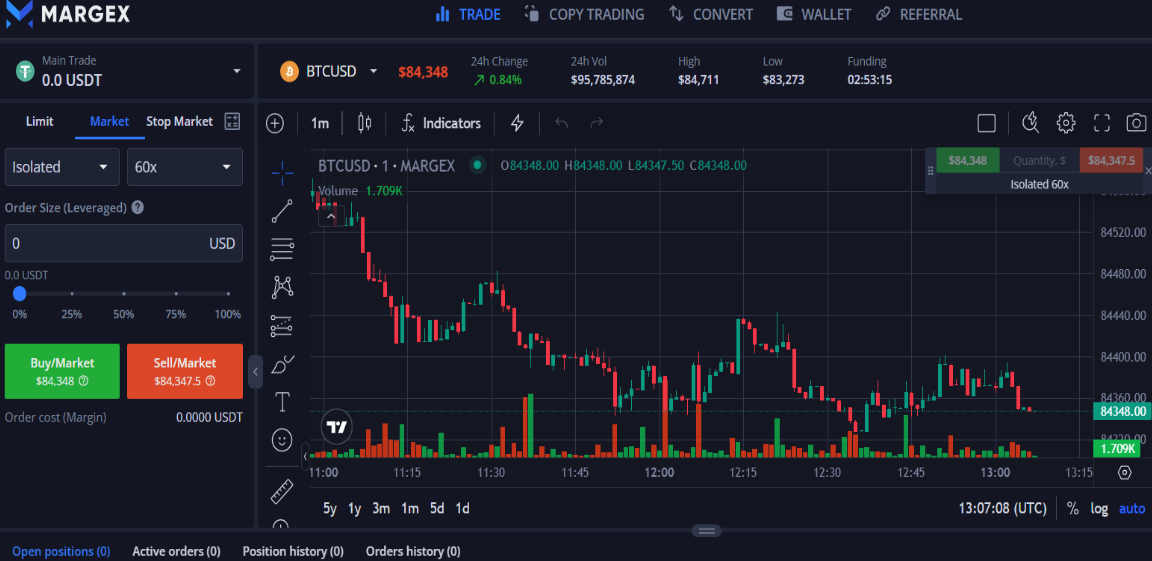Click the Buy/Market button

coord(62,372)
